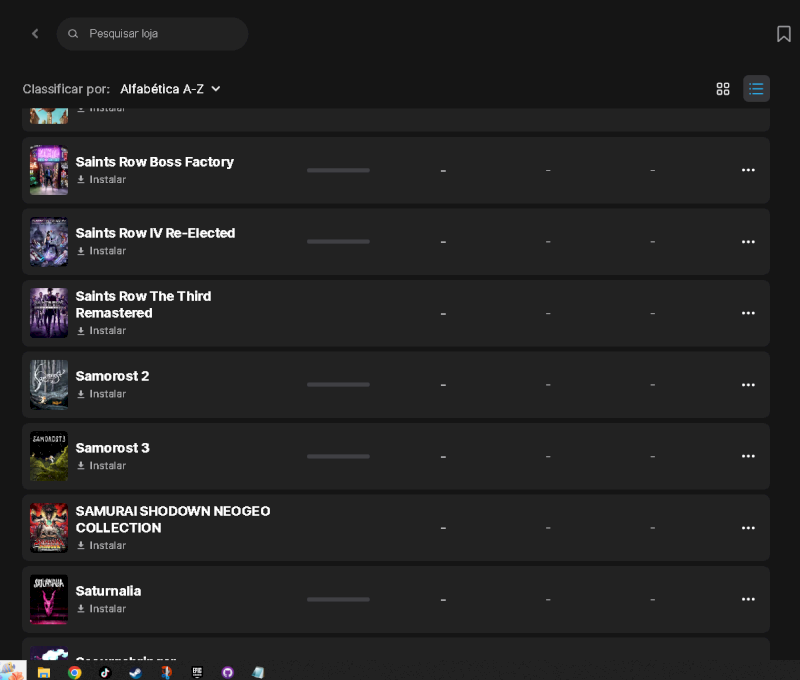Screen dimensions: 800x680
Task: Open TikTok from the taskbar
Action: pyautogui.click(x=105, y=672)
